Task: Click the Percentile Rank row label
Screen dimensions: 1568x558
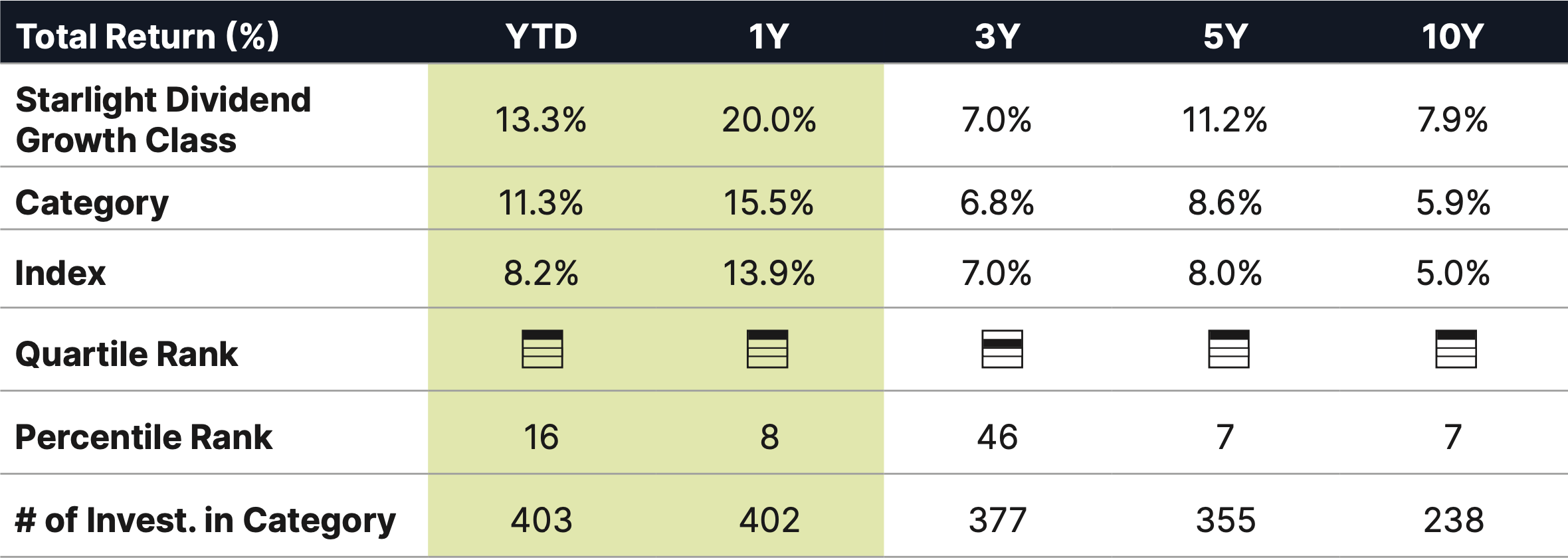Action: coord(144,437)
